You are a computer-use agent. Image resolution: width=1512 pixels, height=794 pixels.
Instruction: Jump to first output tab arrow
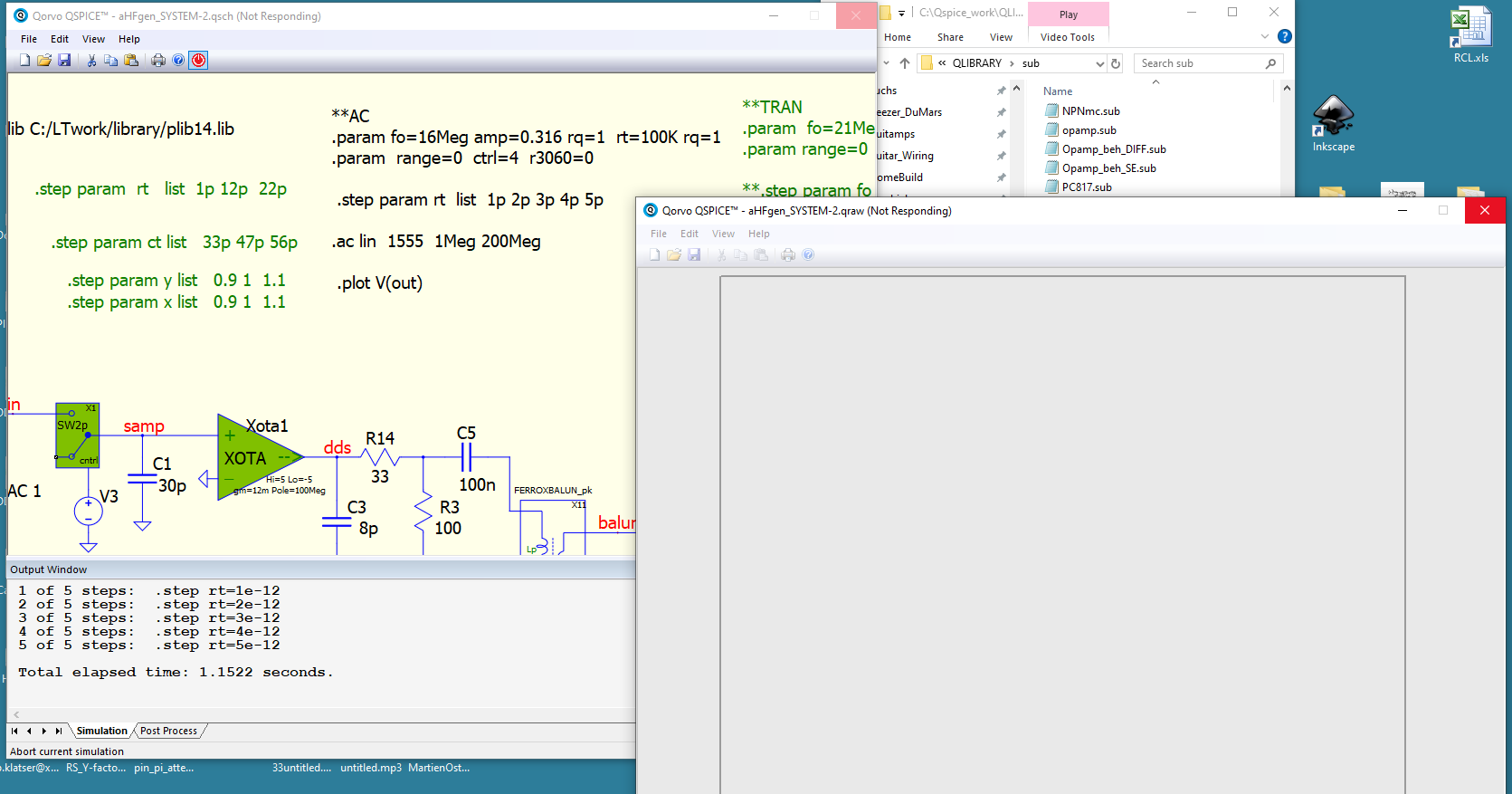(x=14, y=731)
